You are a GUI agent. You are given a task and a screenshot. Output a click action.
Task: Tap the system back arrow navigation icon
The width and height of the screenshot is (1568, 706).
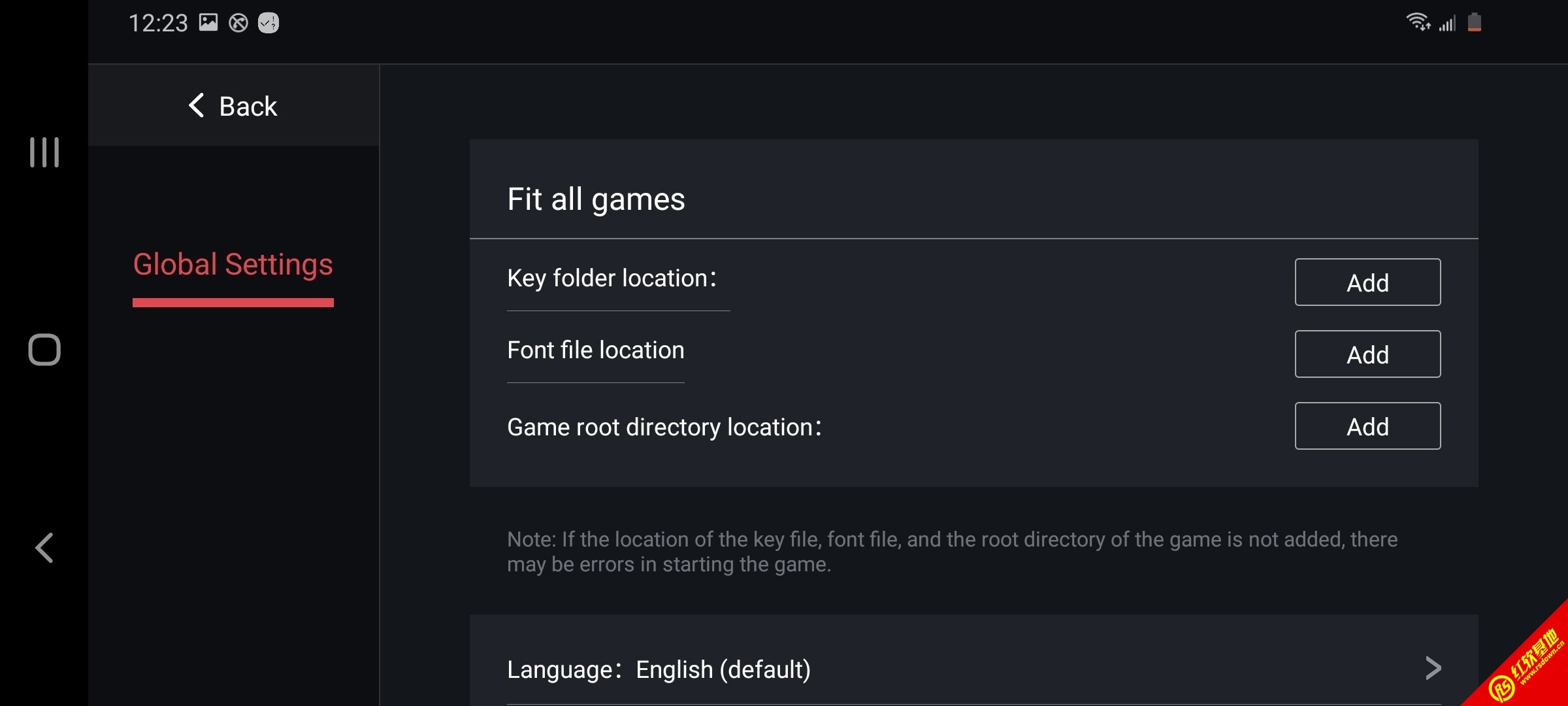(x=44, y=548)
